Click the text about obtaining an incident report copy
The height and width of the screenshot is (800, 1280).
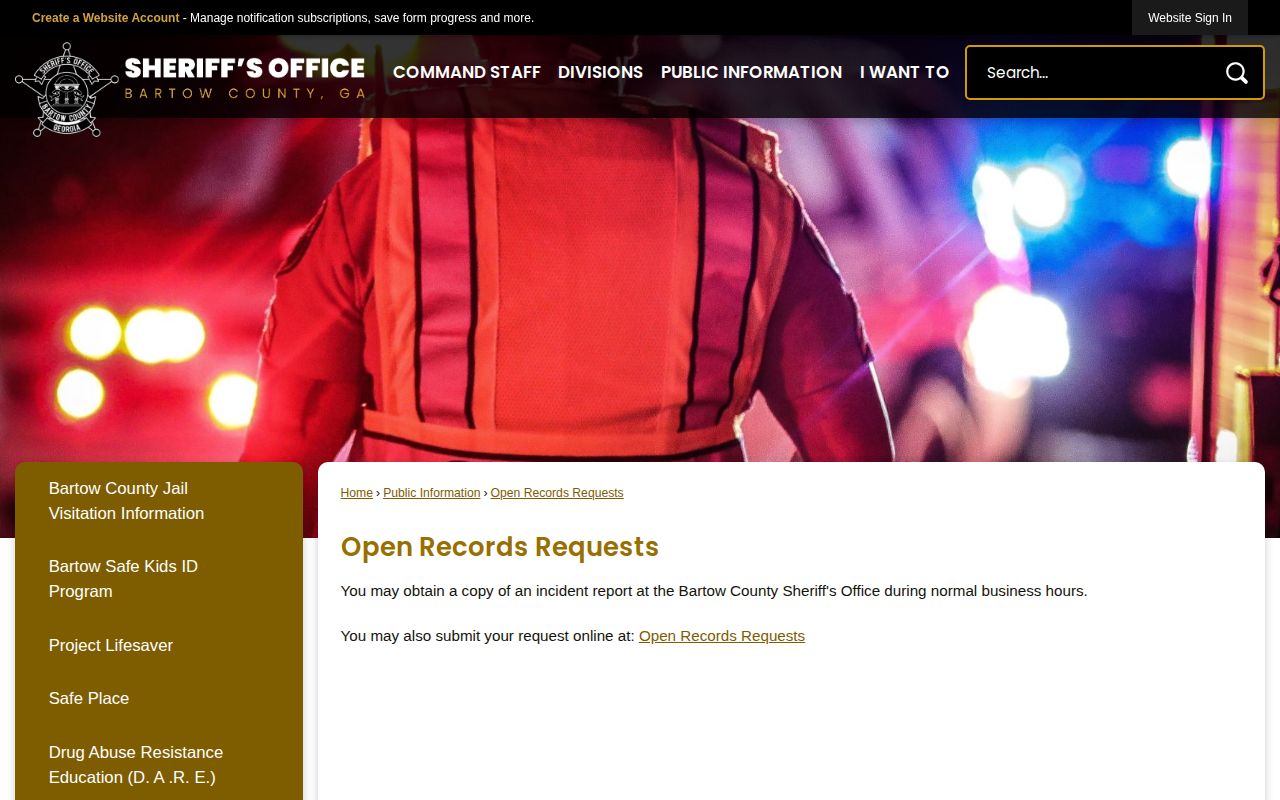[714, 591]
